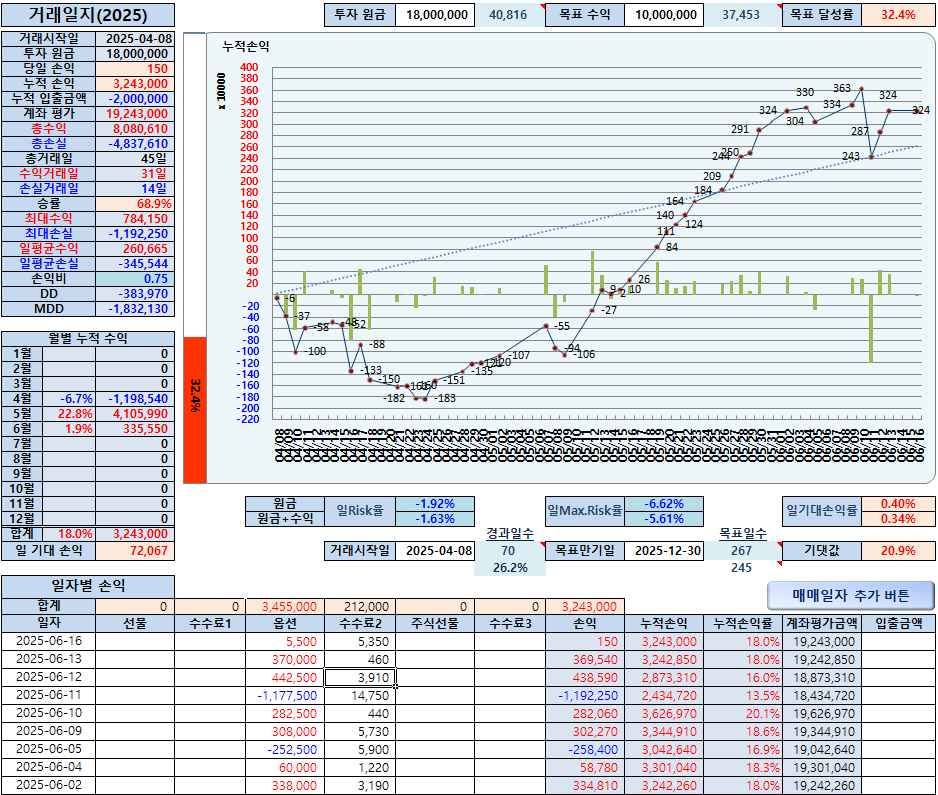
Task: Select the 거래시작일 2025-04-08 cell in left panel
Action: tap(135, 39)
